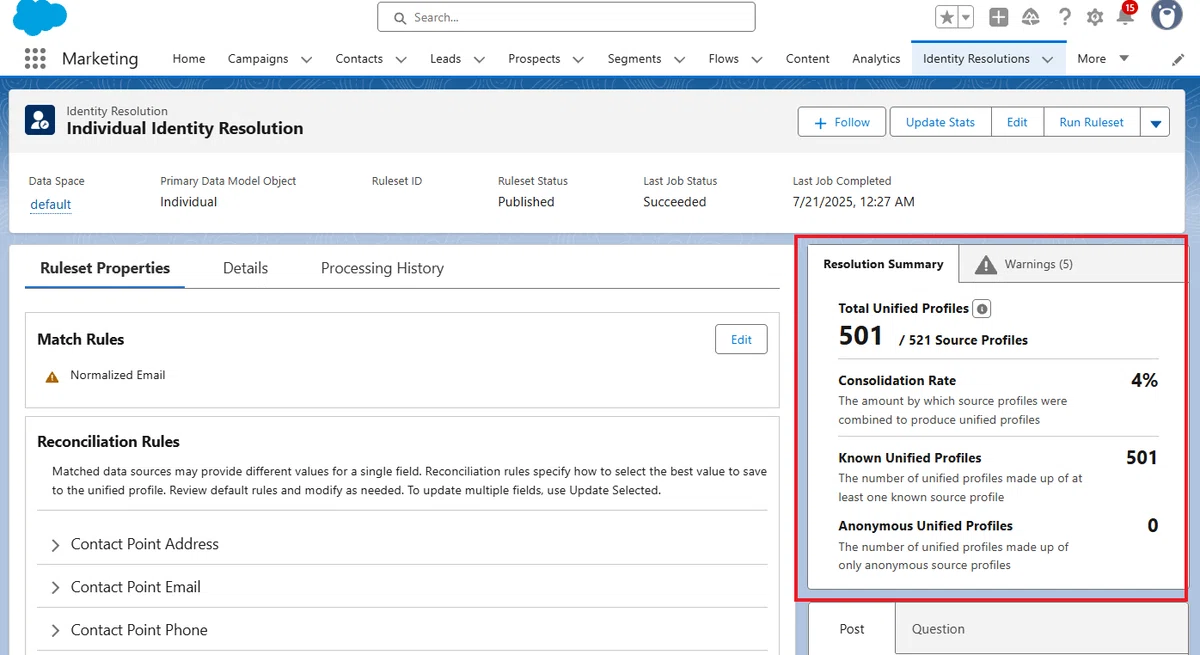
Task: Click the warning icon next to Normalized Email
Action: point(52,377)
